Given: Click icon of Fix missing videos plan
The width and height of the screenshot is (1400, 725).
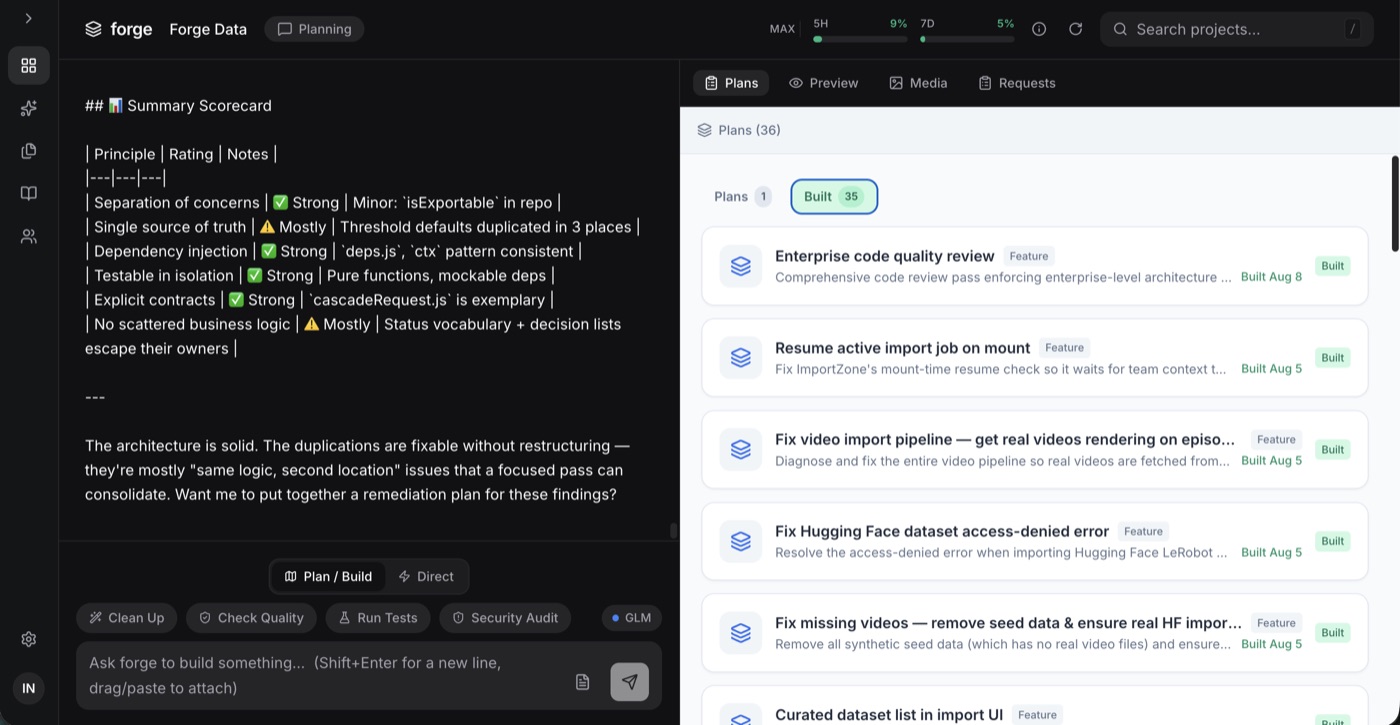Looking at the screenshot, I should tap(741, 633).
